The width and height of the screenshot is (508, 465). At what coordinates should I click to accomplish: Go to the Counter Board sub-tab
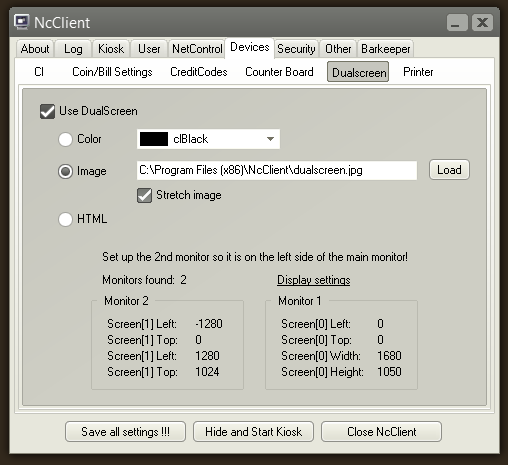[x=279, y=72]
